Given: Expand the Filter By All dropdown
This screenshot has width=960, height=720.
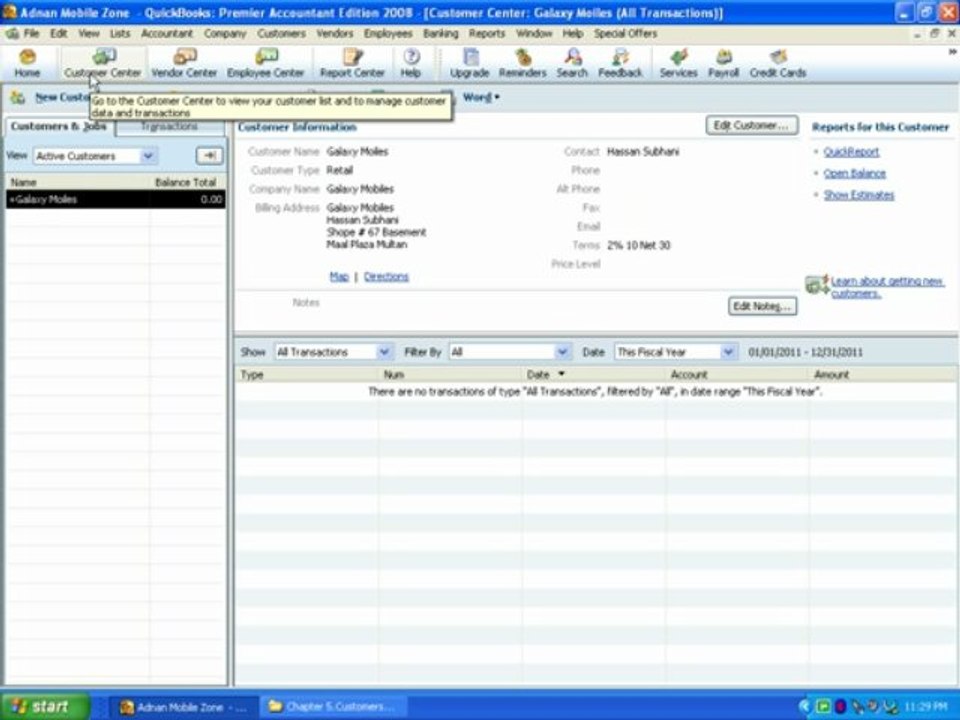Looking at the screenshot, I should [562, 352].
